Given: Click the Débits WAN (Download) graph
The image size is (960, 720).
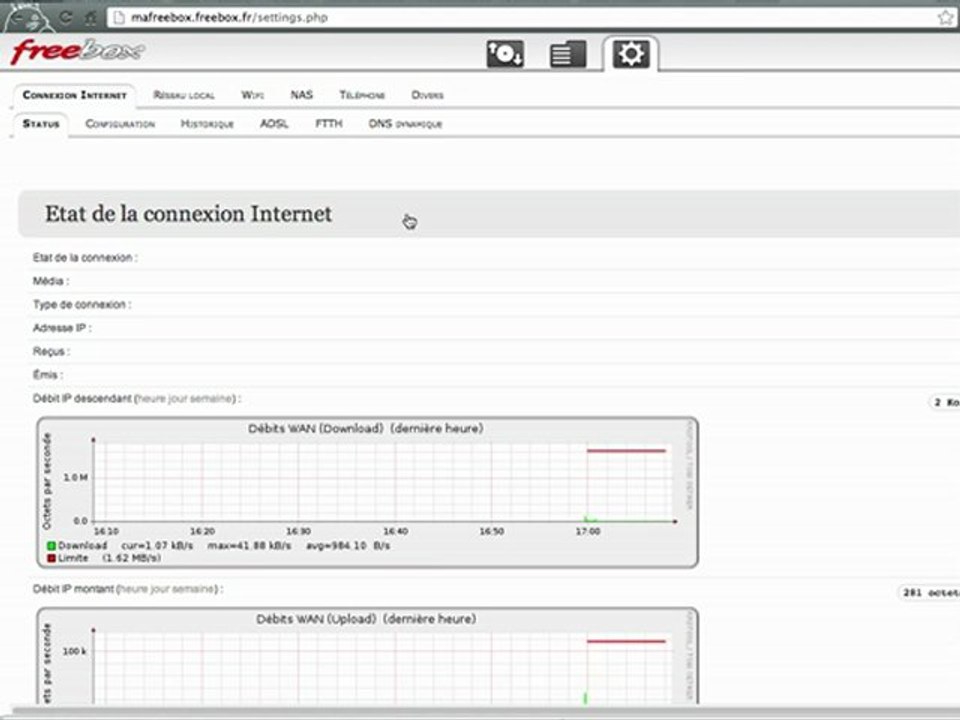Looking at the screenshot, I should (x=367, y=492).
